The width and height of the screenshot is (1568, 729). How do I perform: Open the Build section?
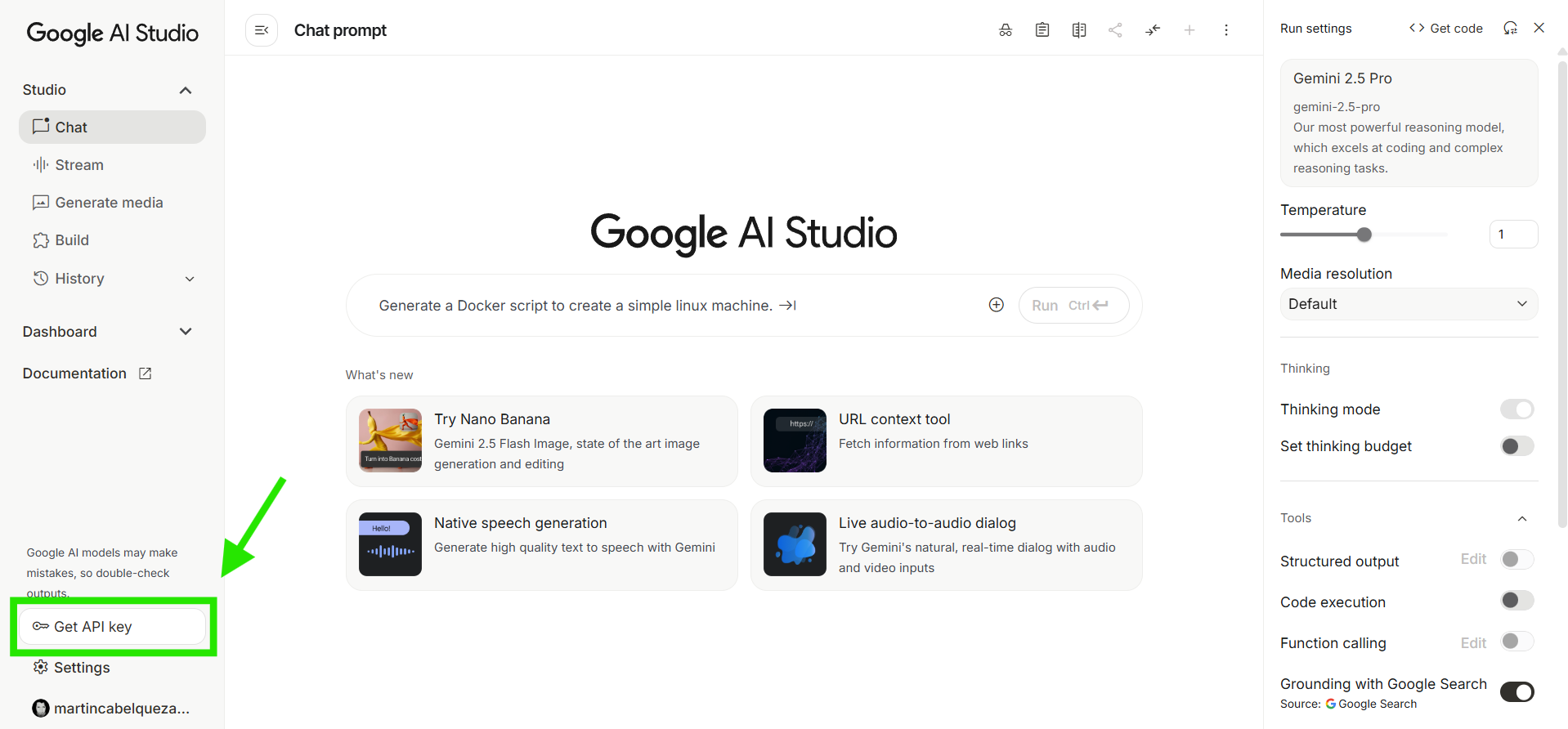112,240
